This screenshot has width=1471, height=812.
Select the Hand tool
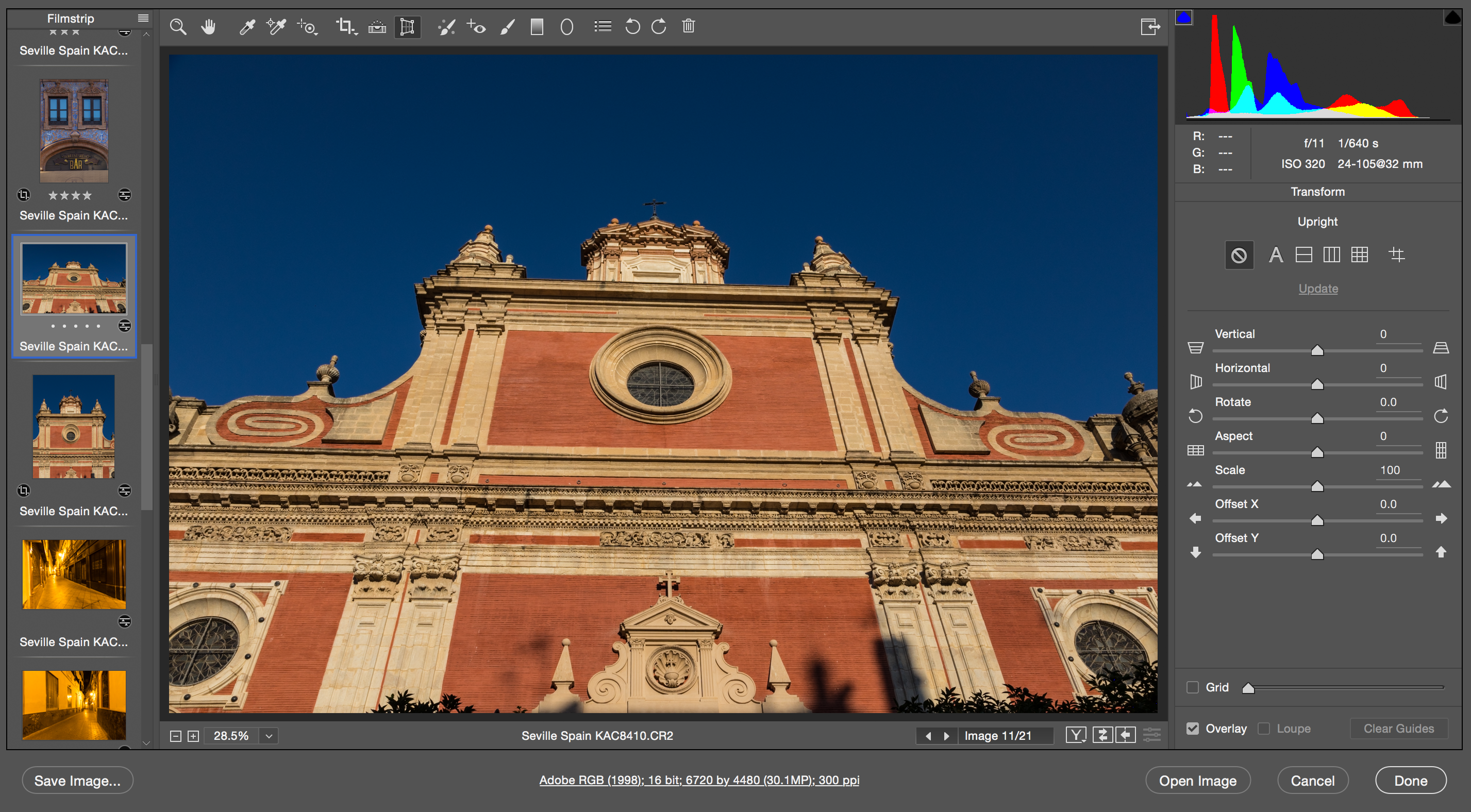(x=208, y=26)
